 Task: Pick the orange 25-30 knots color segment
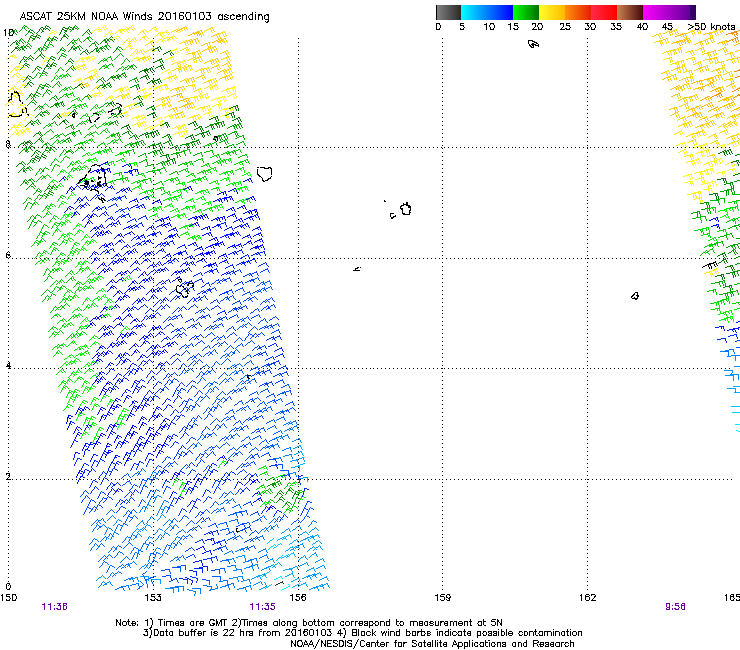[x=578, y=12]
